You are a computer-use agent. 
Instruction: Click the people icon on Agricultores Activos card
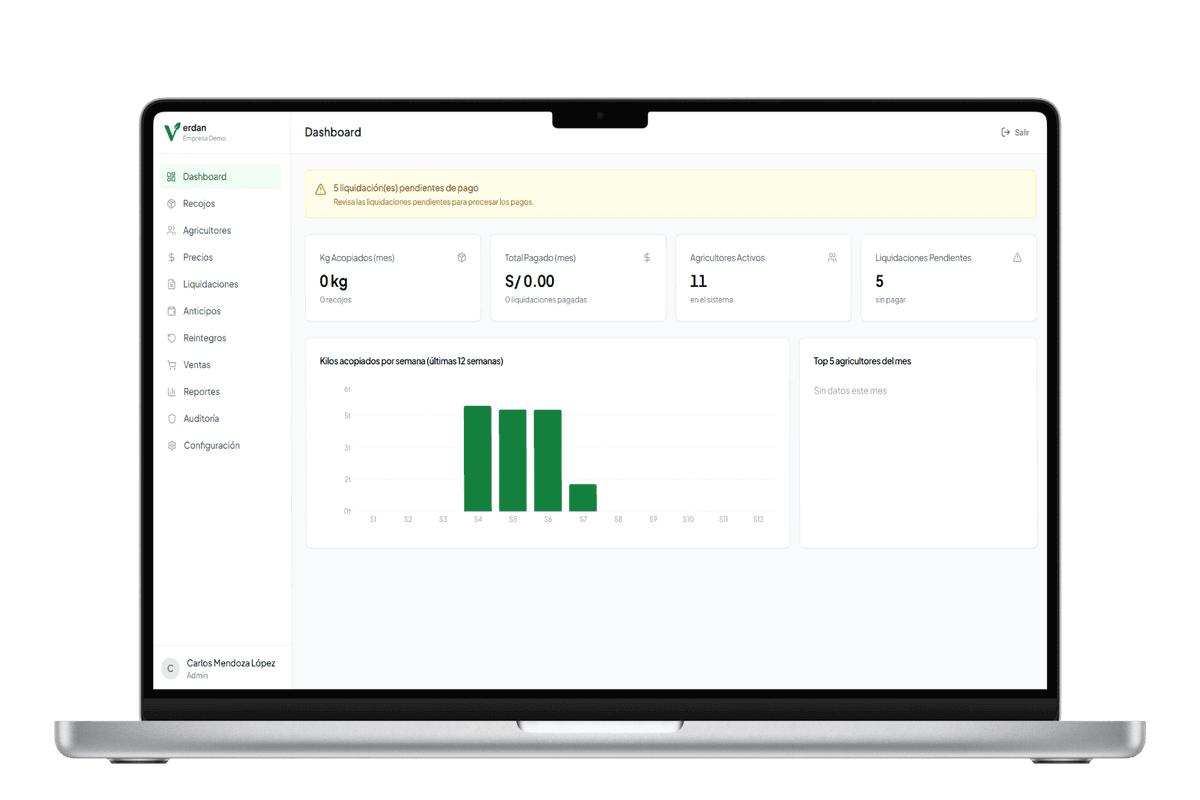point(832,258)
